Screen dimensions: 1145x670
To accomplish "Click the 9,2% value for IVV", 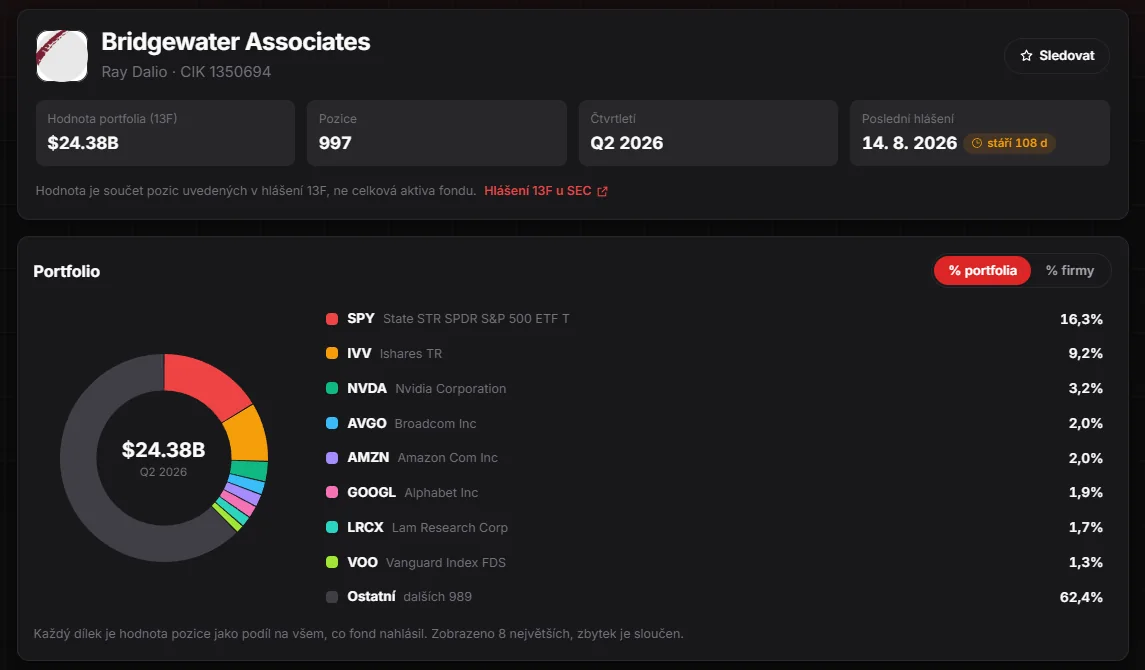I will pyautogui.click(x=1085, y=353).
